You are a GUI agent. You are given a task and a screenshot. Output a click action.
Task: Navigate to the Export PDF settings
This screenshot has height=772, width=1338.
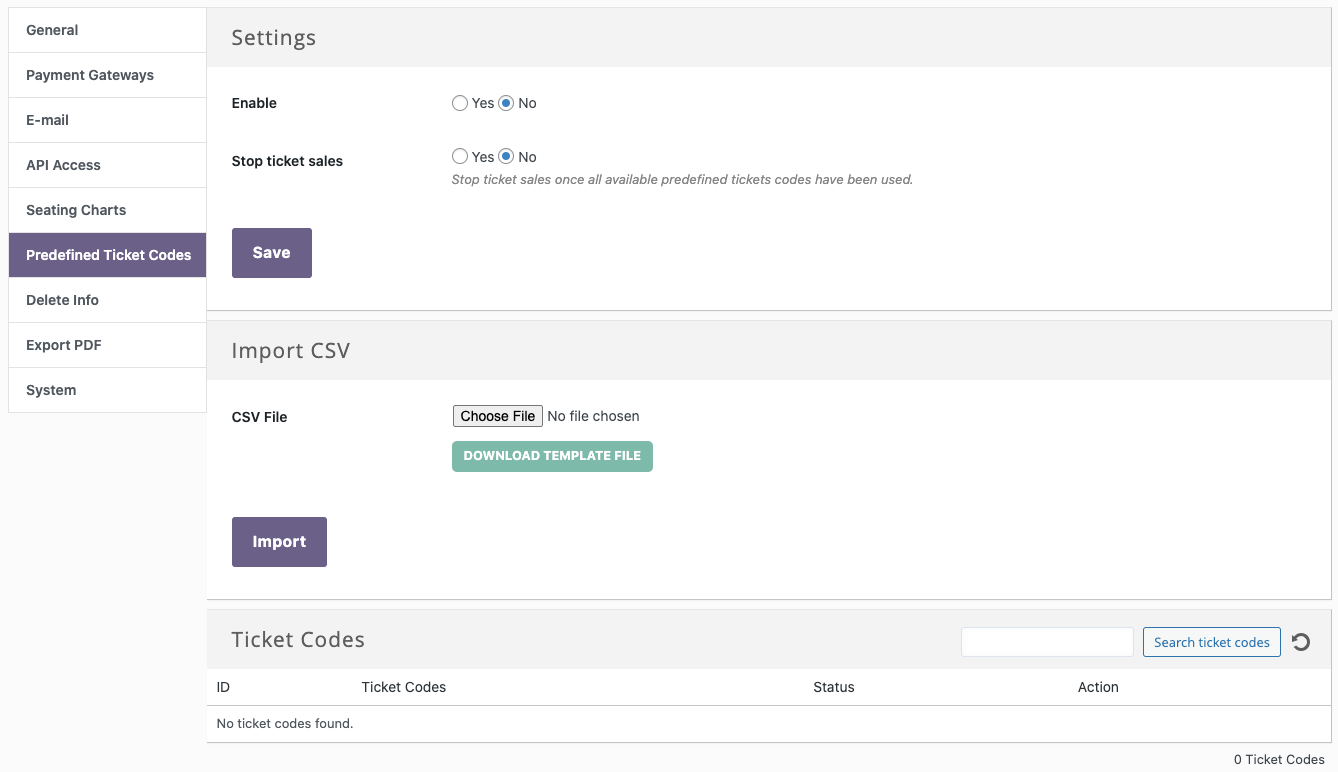pos(63,345)
